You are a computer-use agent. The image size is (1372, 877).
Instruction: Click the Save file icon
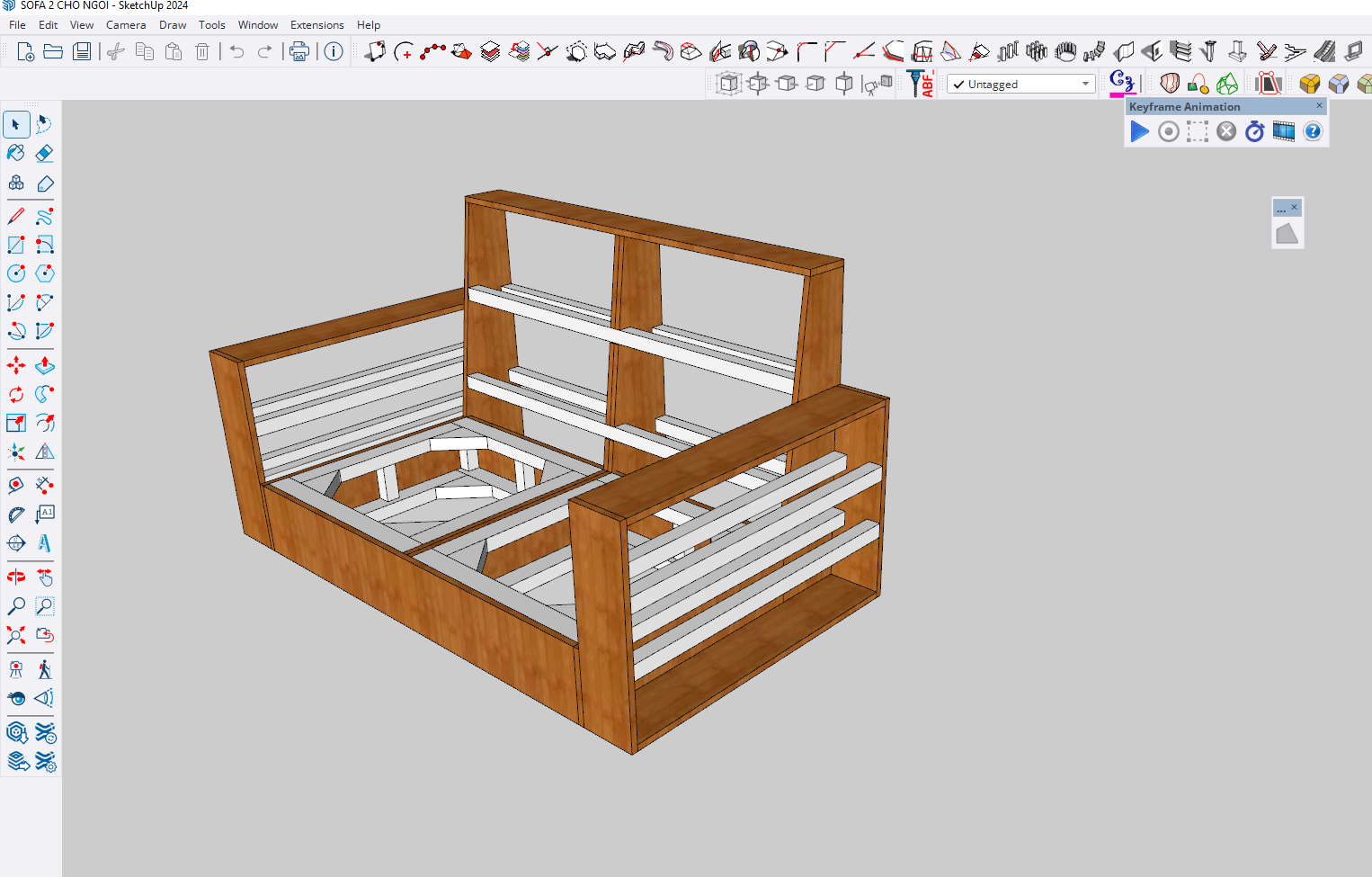point(82,51)
